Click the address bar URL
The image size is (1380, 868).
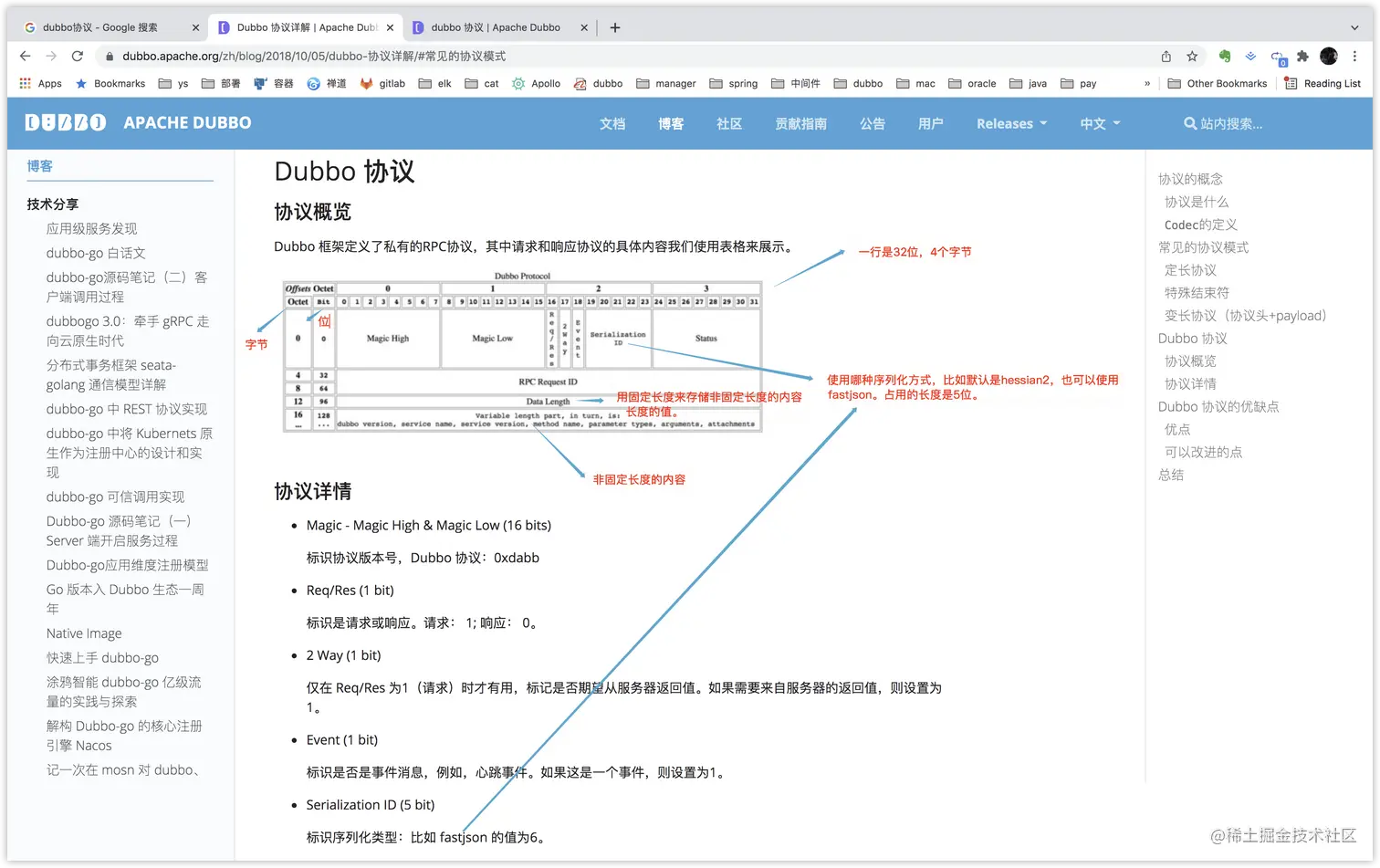coord(314,57)
